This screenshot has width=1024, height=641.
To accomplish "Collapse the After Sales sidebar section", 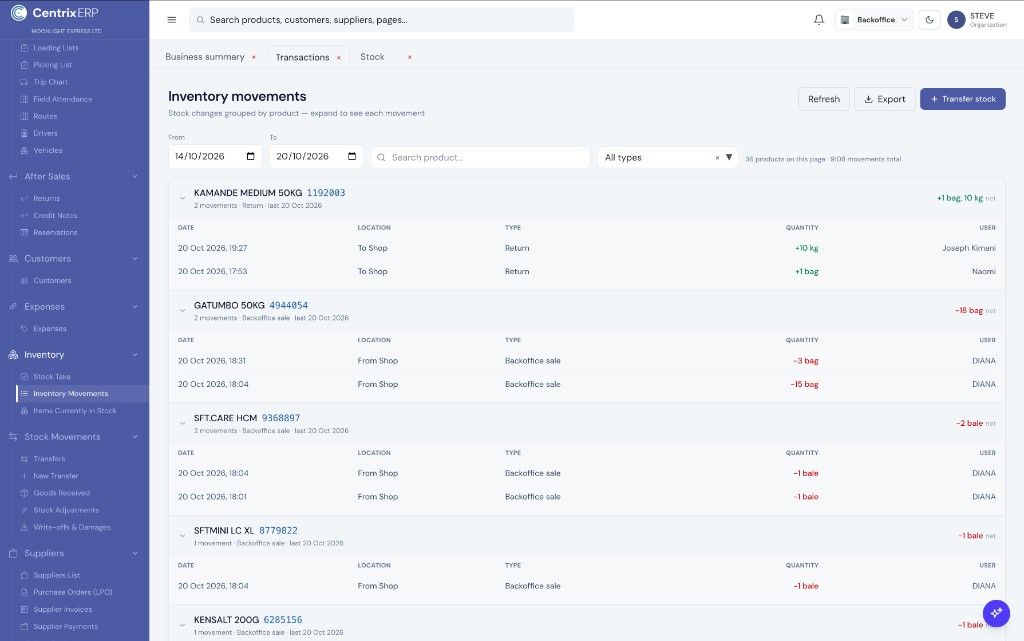I will point(135,176).
